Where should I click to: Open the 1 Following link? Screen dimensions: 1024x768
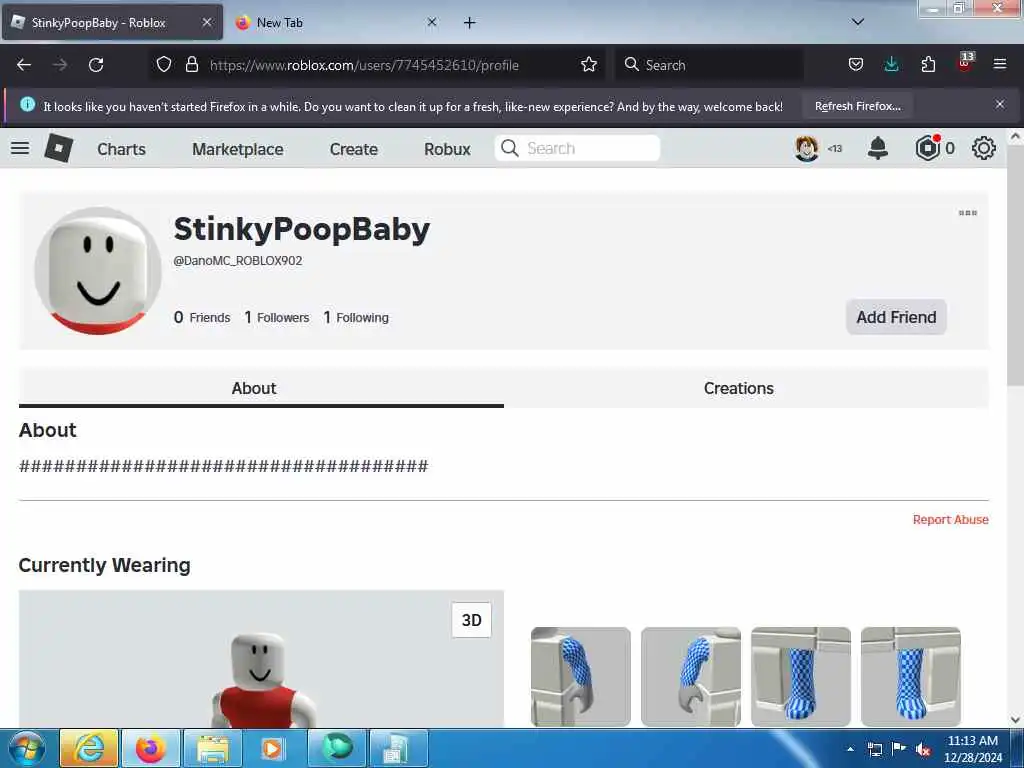[356, 317]
